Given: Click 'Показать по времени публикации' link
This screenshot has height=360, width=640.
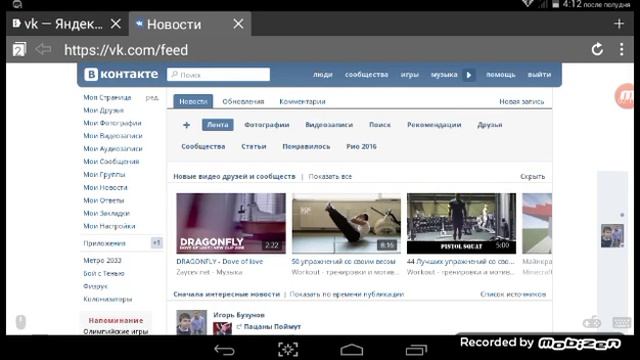Looking at the screenshot, I should tap(347, 294).
